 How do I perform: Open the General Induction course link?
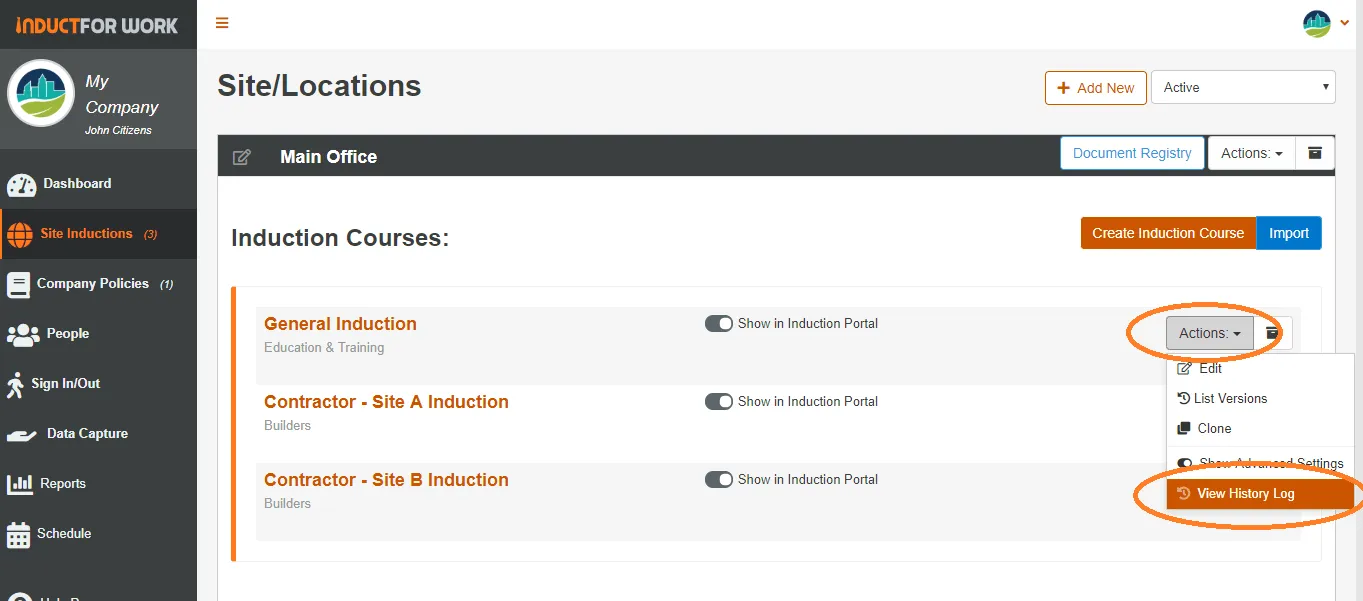click(340, 324)
